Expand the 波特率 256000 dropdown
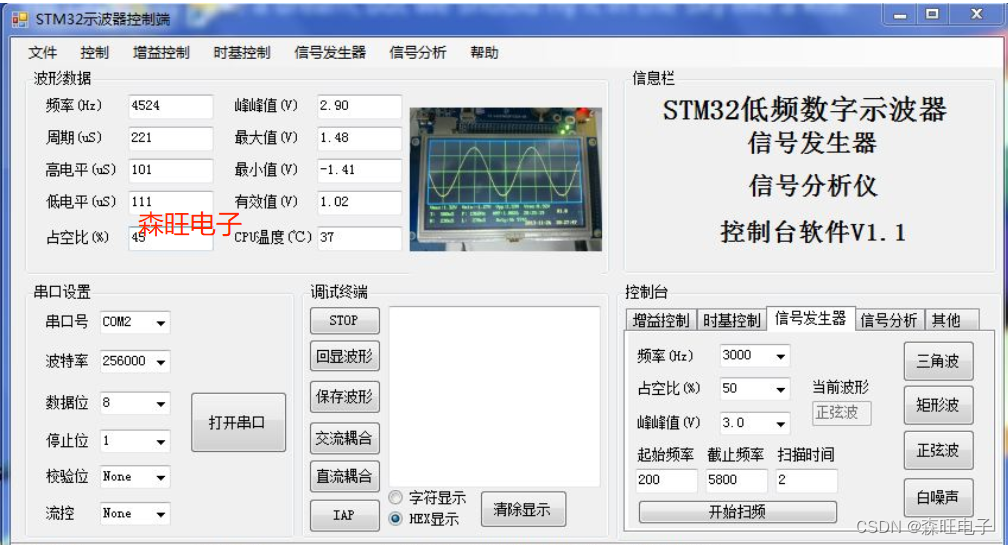The width and height of the screenshot is (1008, 545). [161, 362]
